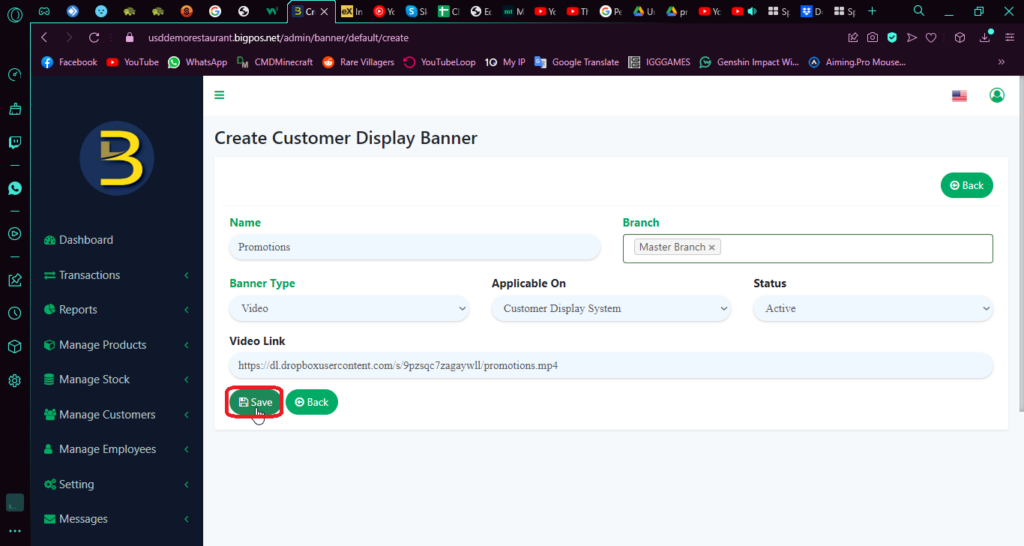Click the lock site info icon
The image size is (1024, 546).
click(x=129, y=38)
